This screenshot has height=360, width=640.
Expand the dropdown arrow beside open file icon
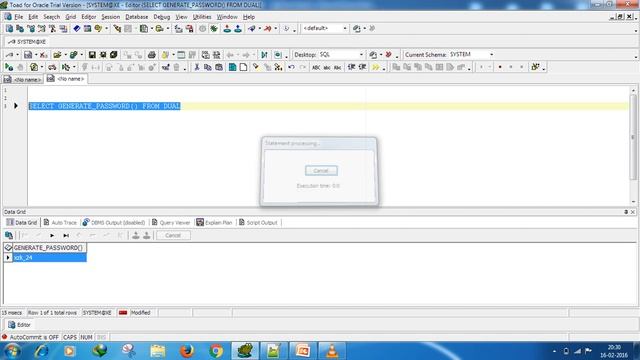pyautogui.click(x=65, y=55)
